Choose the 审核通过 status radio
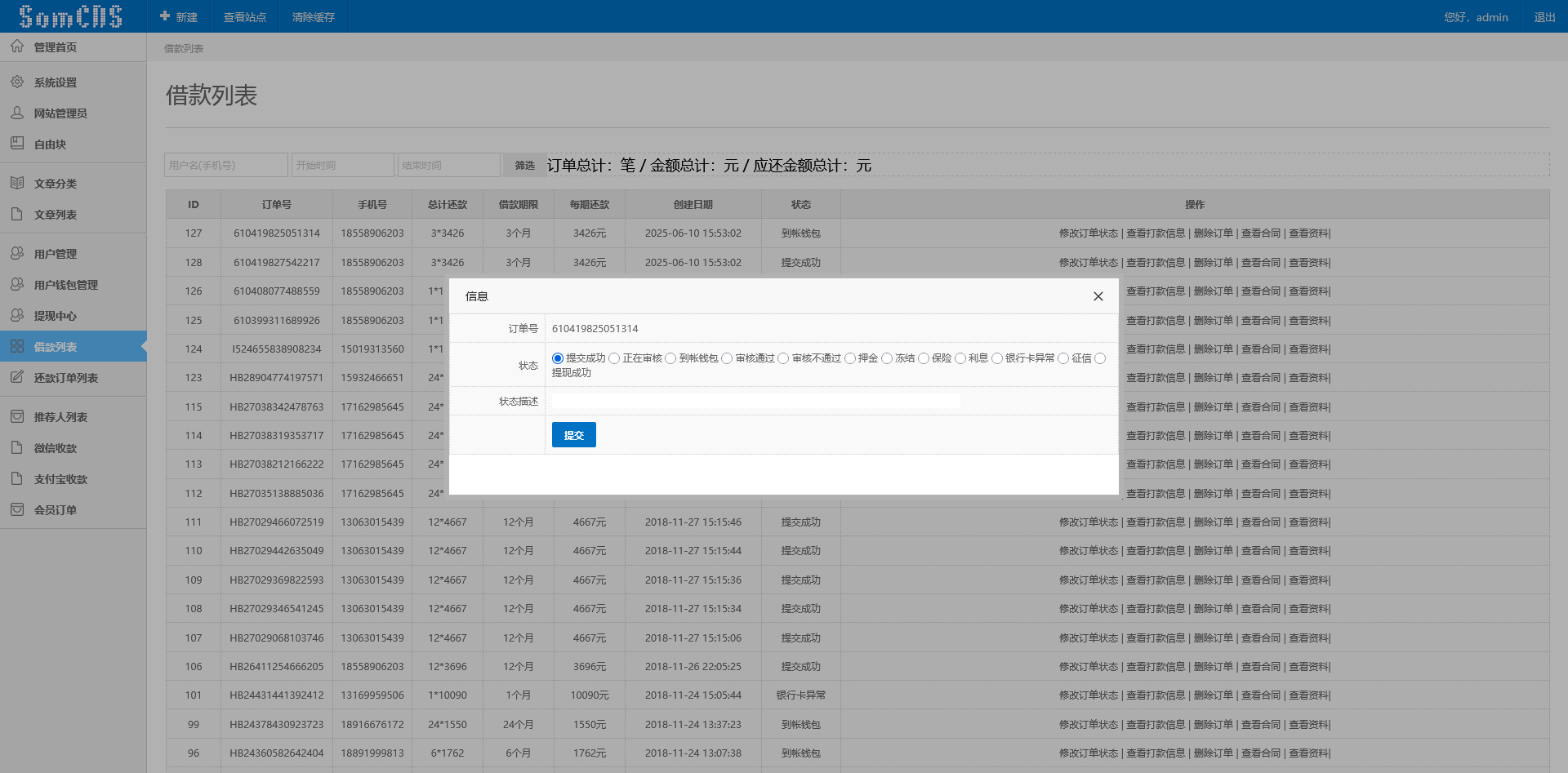This screenshot has height=773, width=1568. pos(727,358)
